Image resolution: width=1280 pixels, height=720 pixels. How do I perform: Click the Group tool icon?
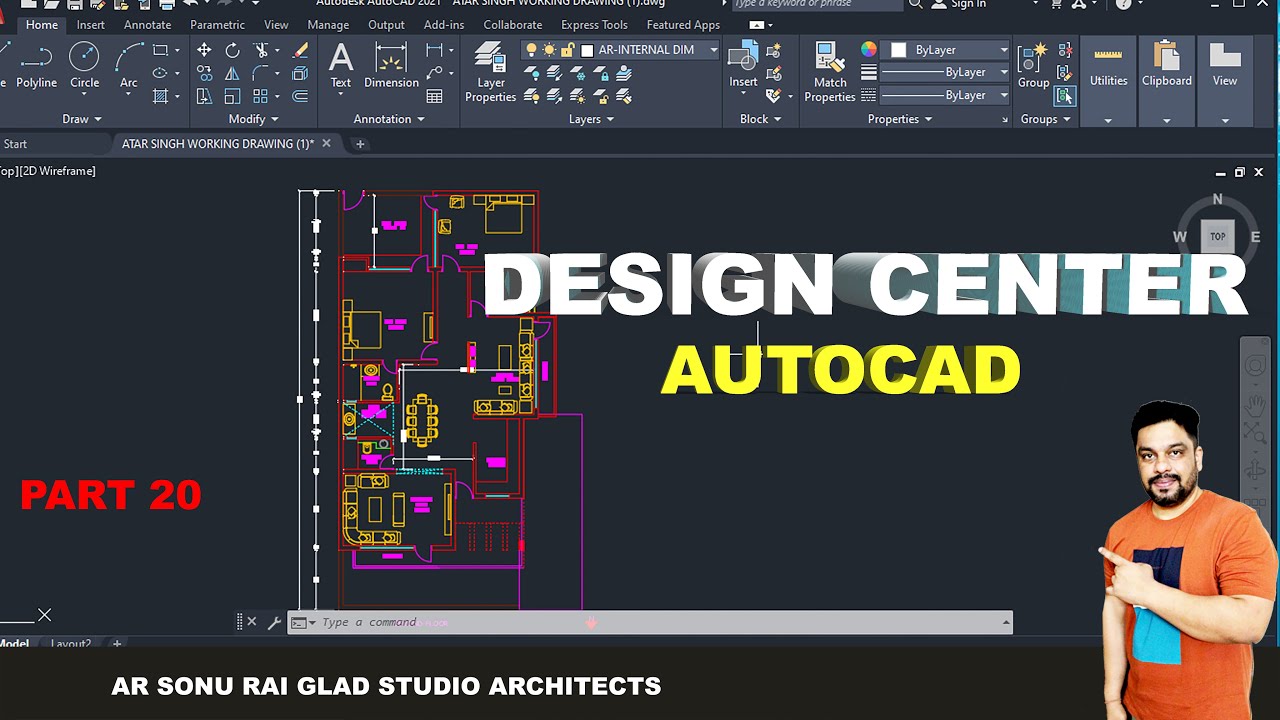[1033, 66]
